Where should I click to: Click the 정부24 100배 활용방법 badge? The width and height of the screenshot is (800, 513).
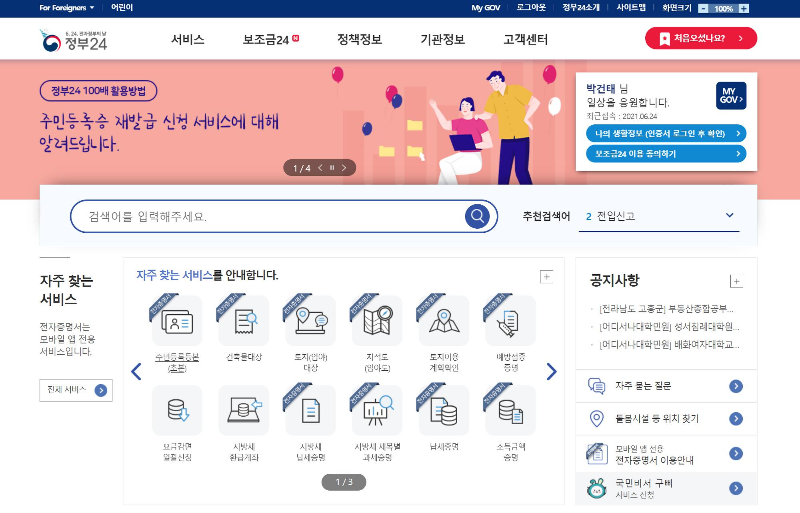coord(98,91)
